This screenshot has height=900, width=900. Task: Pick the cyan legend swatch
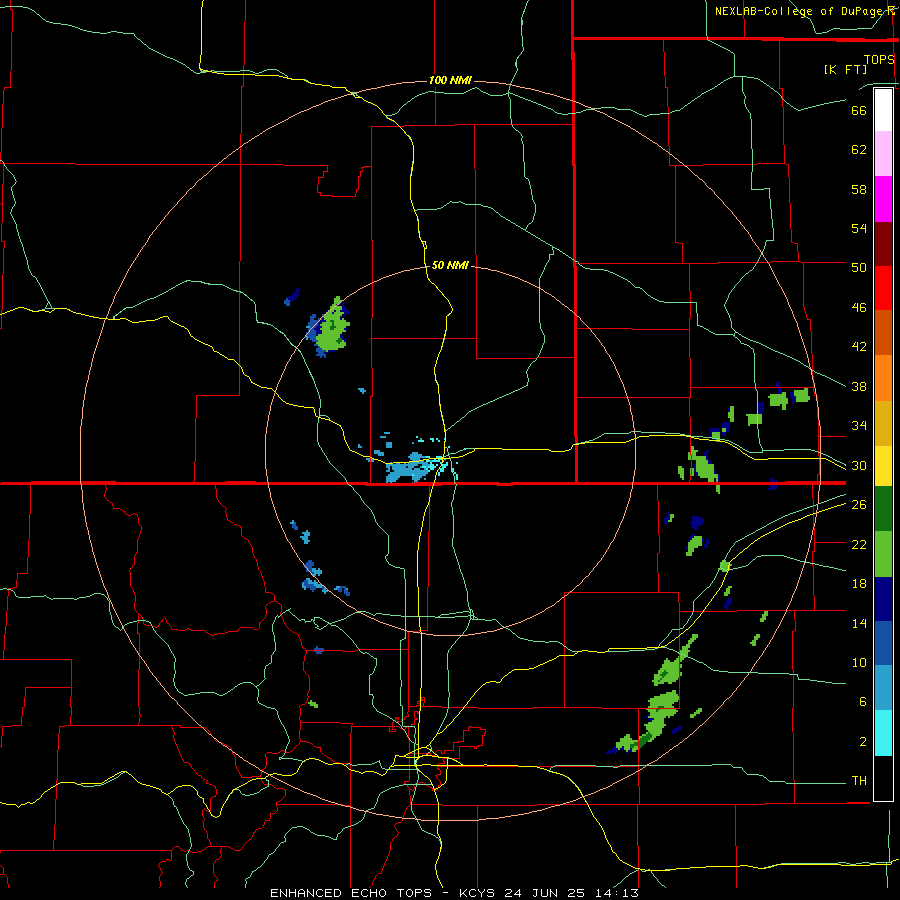pos(883,733)
